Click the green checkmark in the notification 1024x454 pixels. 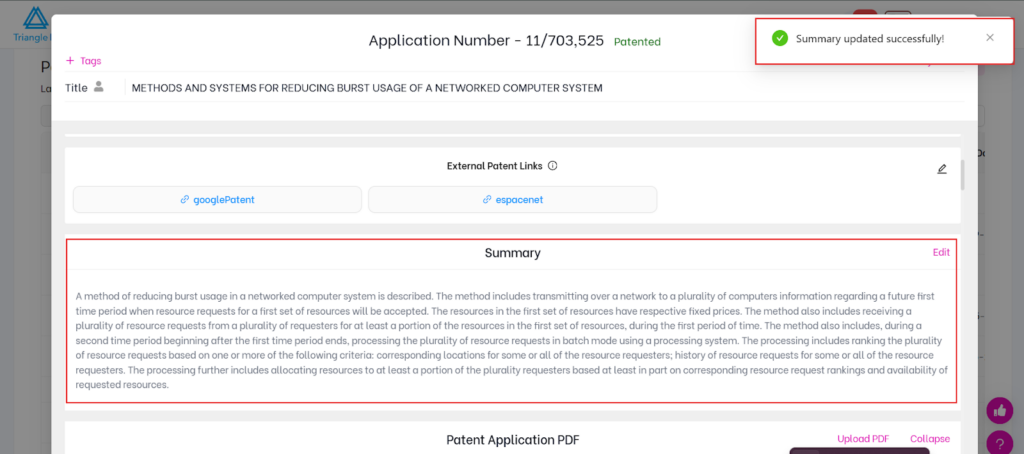click(780, 38)
